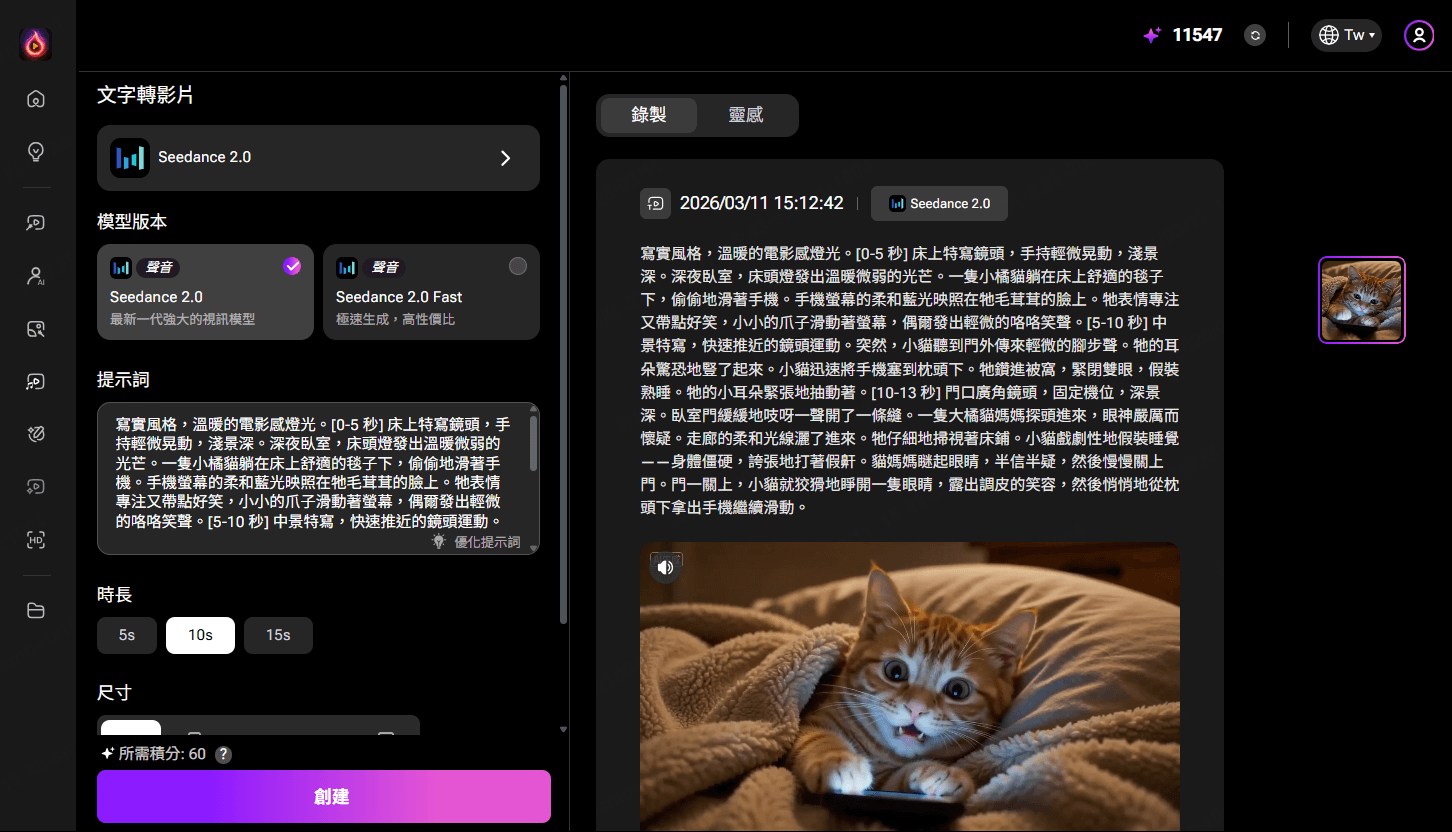Click the image-to-video search icon in sidebar
Image resolution: width=1452 pixels, height=832 pixels.
(x=35, y=328)
